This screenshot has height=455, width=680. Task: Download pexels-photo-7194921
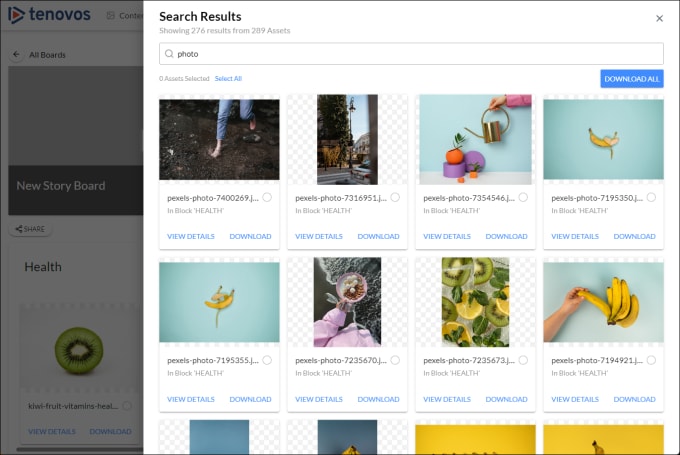(634, 399)
